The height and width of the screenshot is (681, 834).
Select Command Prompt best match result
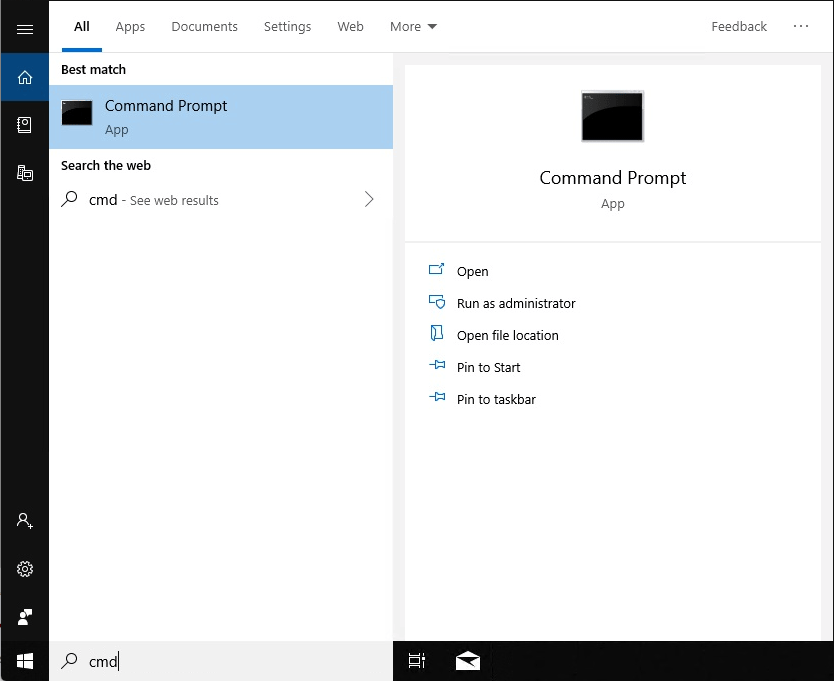pos(220,117)
